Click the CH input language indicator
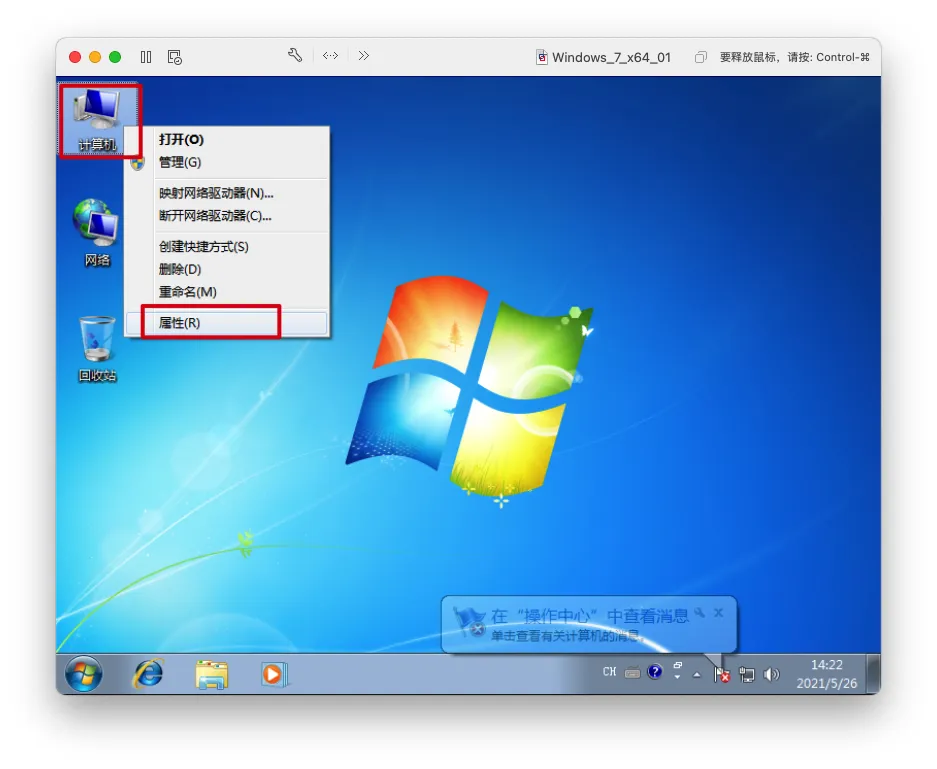This screenshot has height=769, width=937. coord(610,672)
